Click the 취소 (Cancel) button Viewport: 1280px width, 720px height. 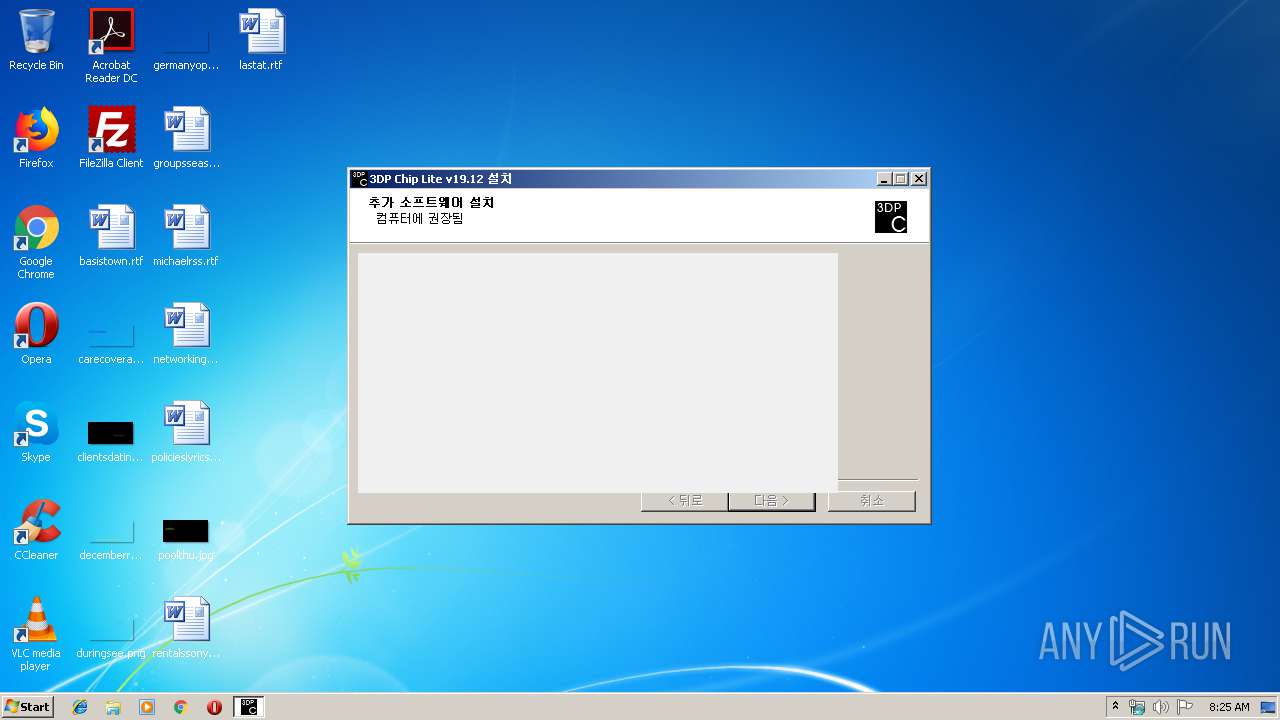coord(872,501)
